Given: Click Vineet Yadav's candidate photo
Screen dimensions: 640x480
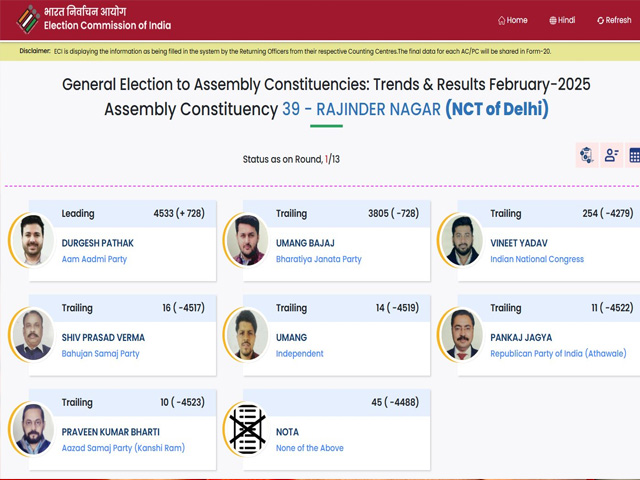Looking at the screenshot, I should 461,240.
